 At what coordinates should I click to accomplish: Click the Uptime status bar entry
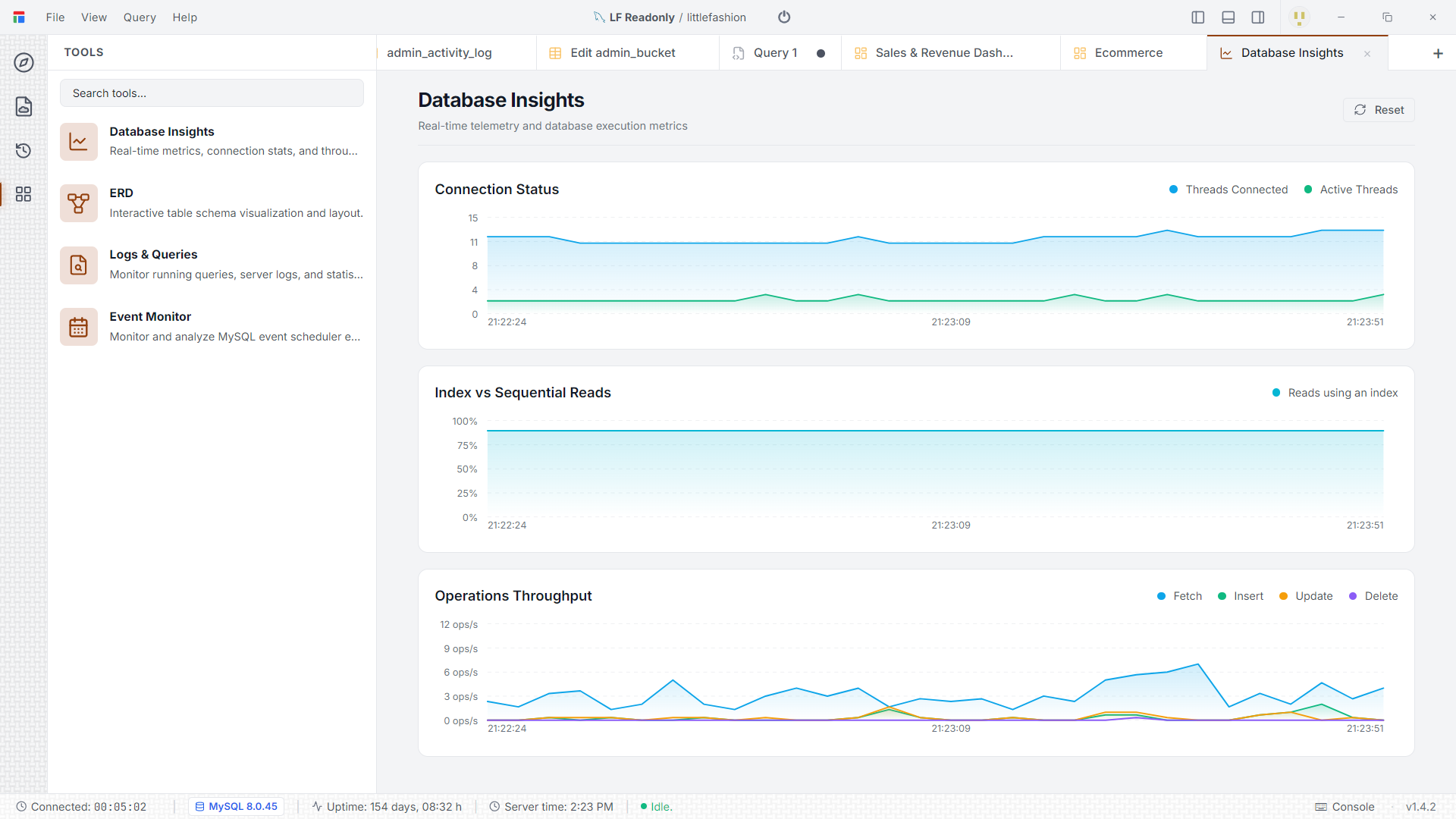pyautogui.click(x=387, y=807)
